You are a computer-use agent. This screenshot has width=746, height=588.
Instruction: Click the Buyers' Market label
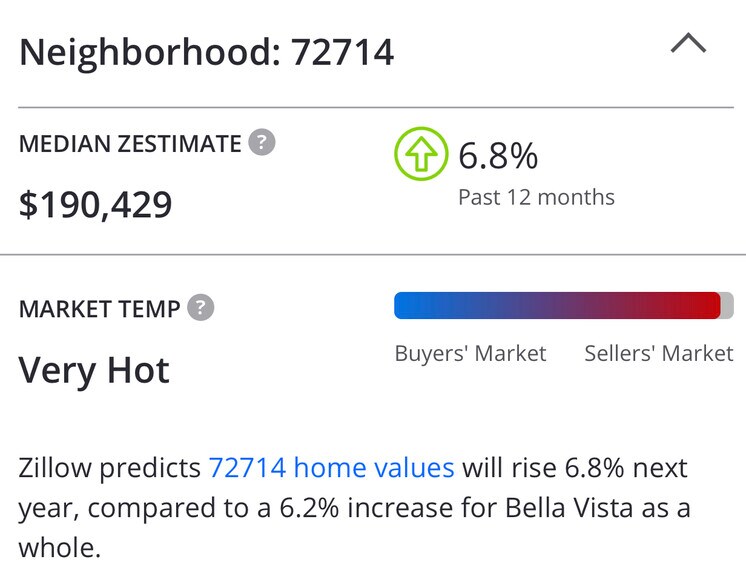tap(470, 354)
